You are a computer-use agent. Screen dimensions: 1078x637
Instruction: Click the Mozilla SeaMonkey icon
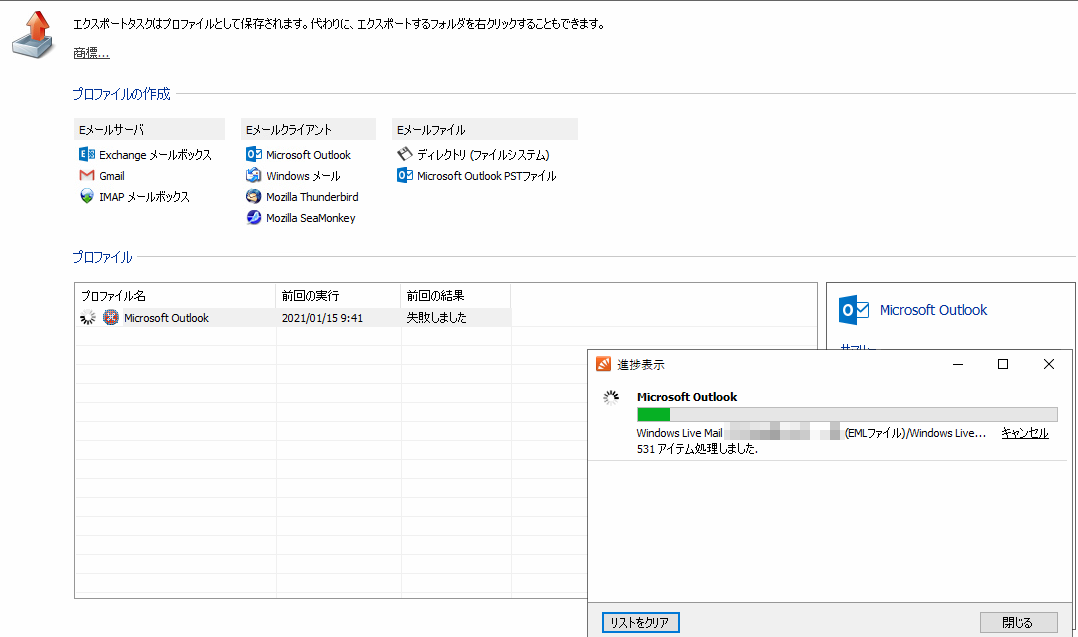(x=254, y=217)
